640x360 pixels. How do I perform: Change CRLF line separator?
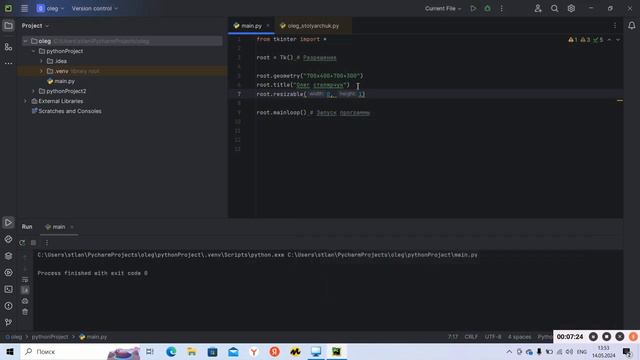coord(471,337)
